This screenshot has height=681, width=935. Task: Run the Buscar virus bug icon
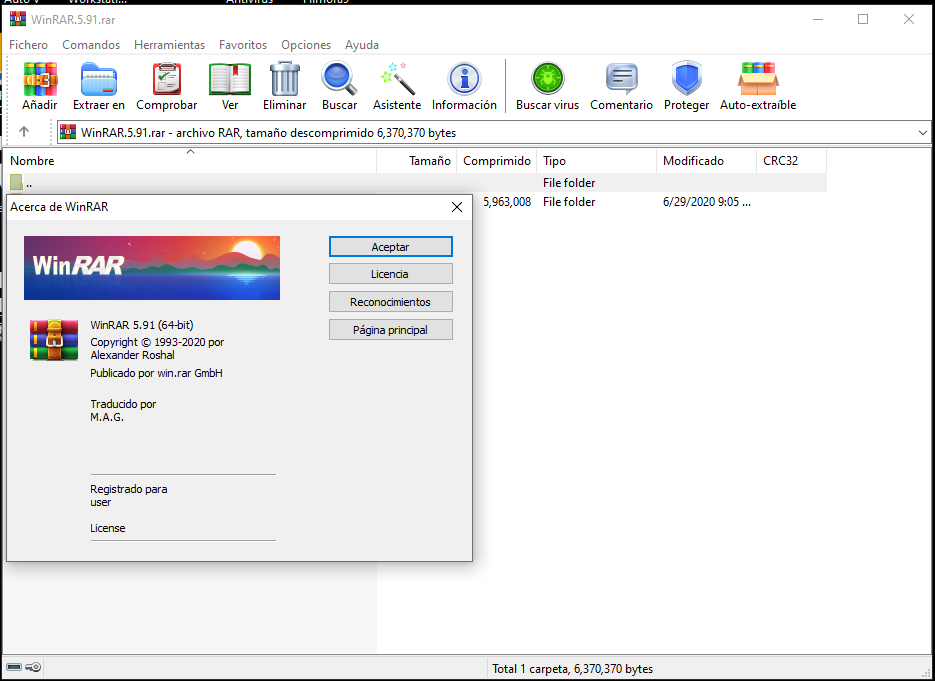pos(547,79)
